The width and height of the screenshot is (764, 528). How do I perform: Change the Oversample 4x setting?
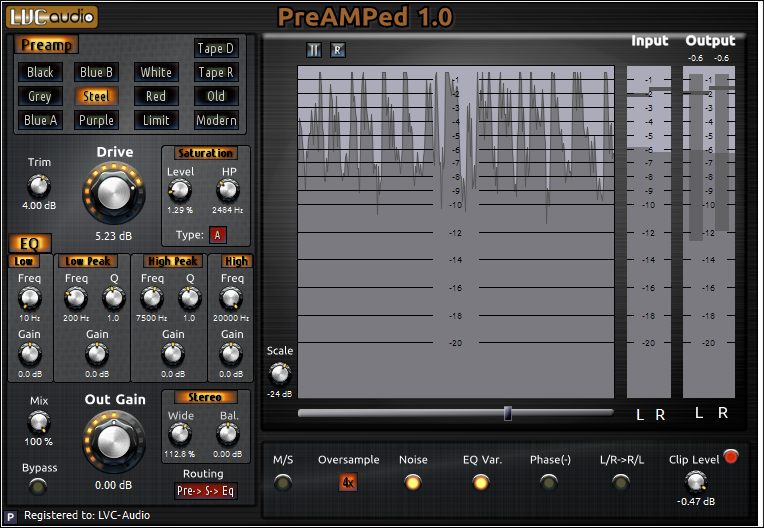point(348,482)
